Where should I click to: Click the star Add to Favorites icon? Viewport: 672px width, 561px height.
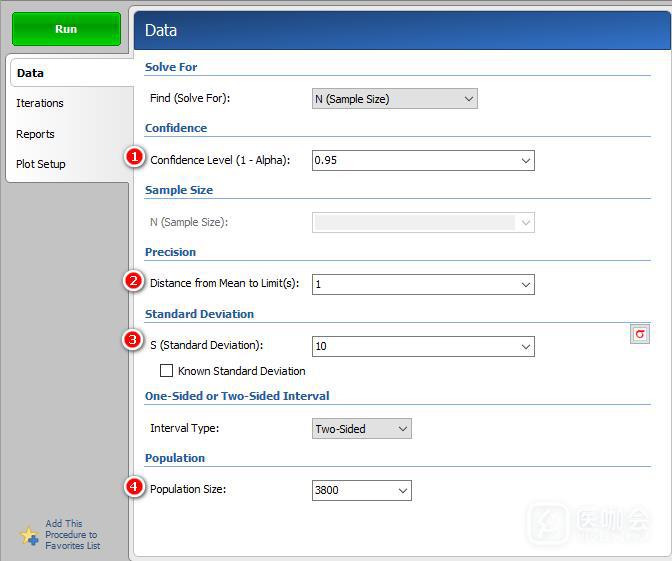click(x=30, y=536)
